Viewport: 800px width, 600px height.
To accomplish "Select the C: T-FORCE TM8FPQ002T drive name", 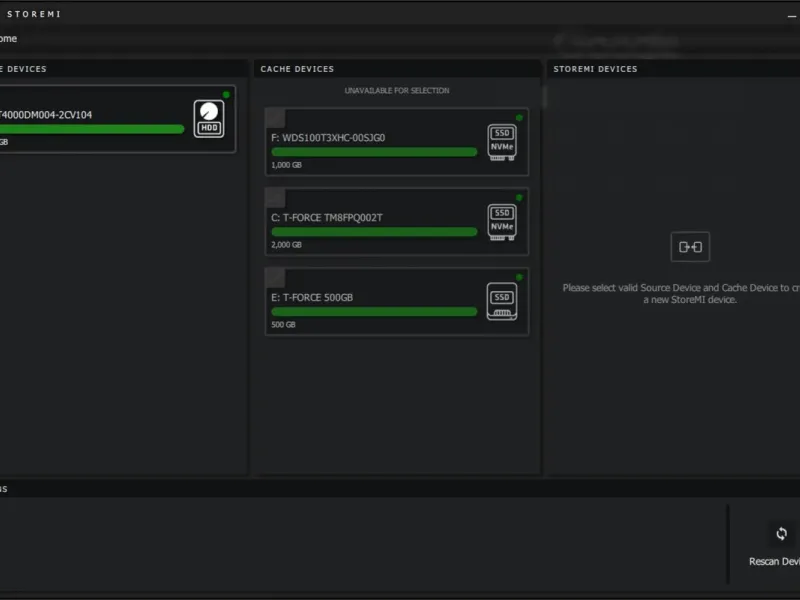I will pyautogui.click(x=327, y=218).
